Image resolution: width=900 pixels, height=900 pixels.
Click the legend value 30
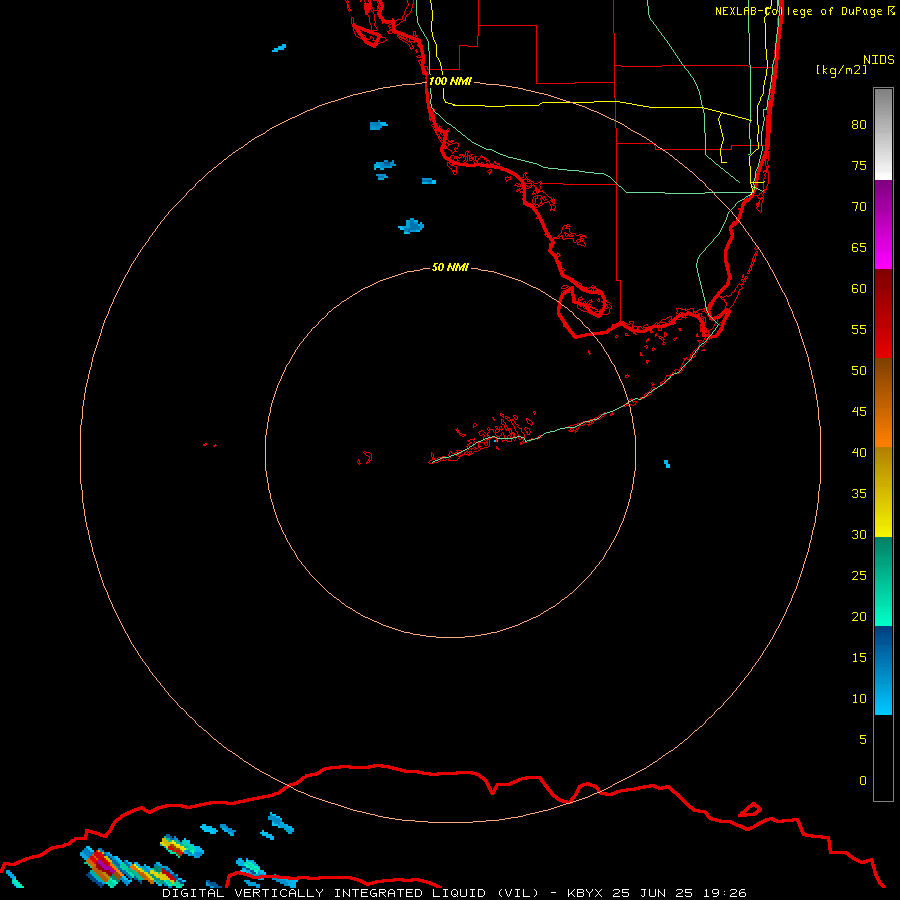(x=859, y=535)
